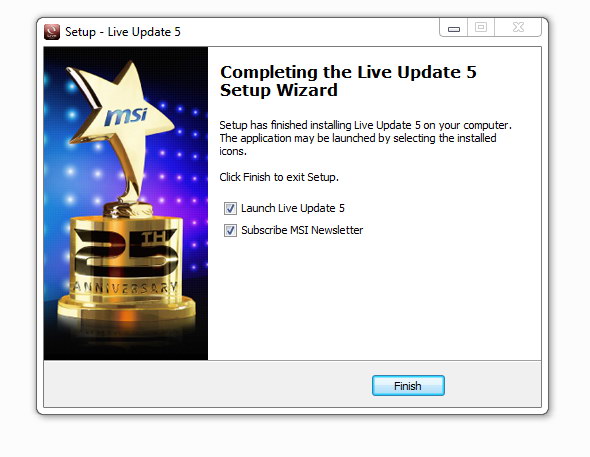This screenshot has width=590, height=457.
Task: Click the Setup - Live Update 5 title text
Action: coord(123,32)
